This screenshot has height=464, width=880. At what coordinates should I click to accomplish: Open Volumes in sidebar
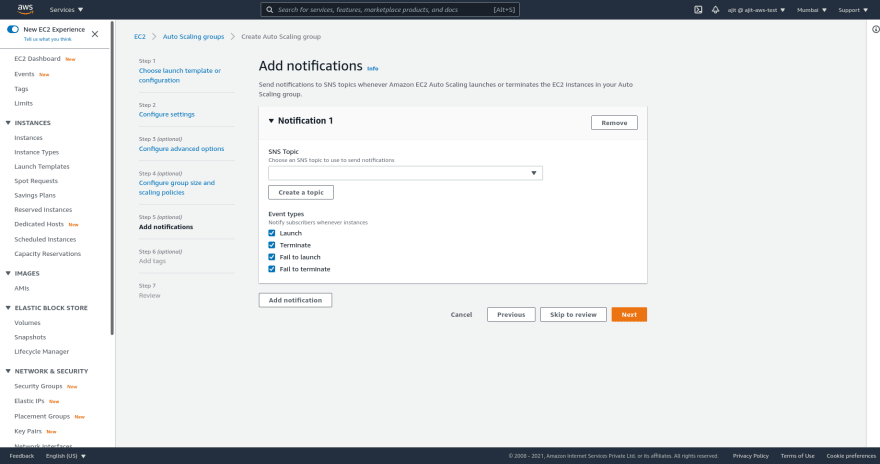pos(28,323)
